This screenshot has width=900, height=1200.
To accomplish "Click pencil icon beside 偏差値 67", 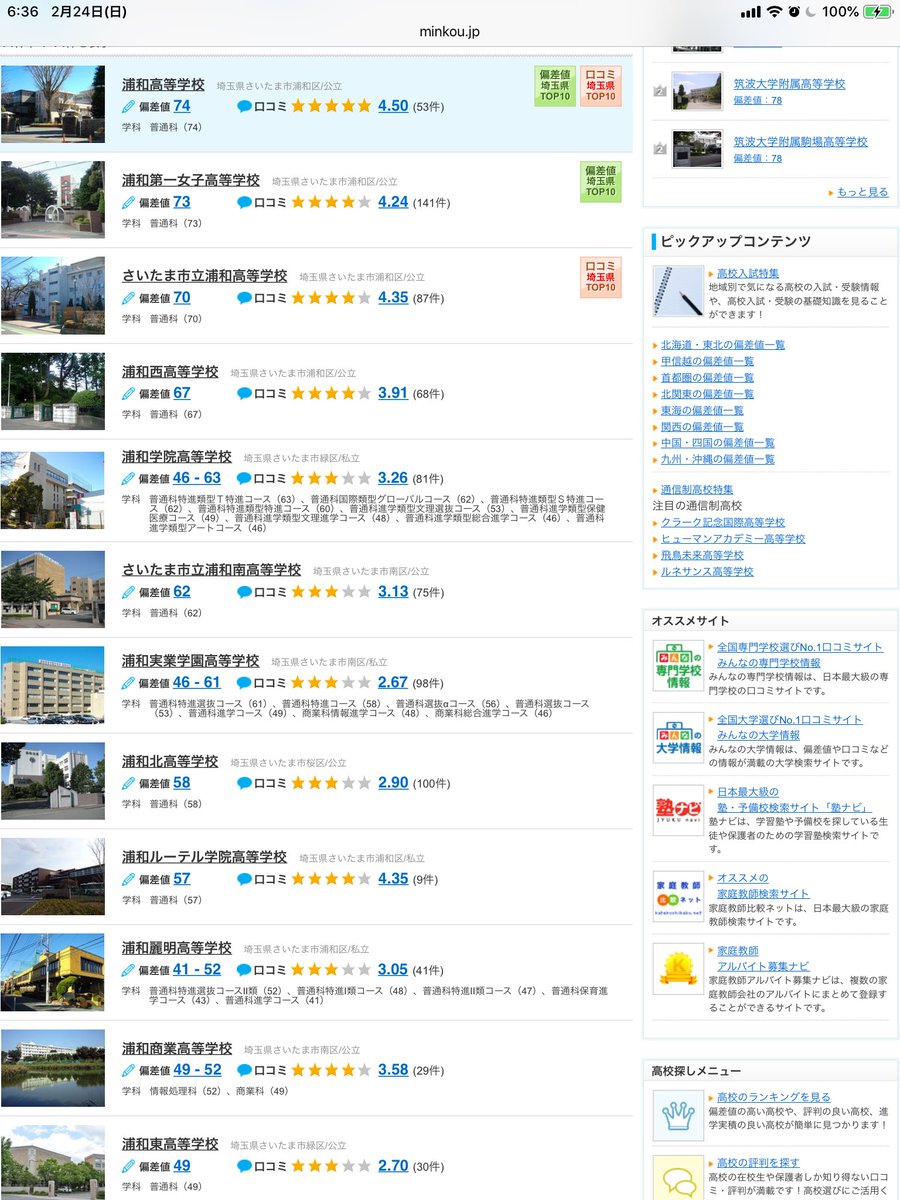I will (x=128, y=394).
